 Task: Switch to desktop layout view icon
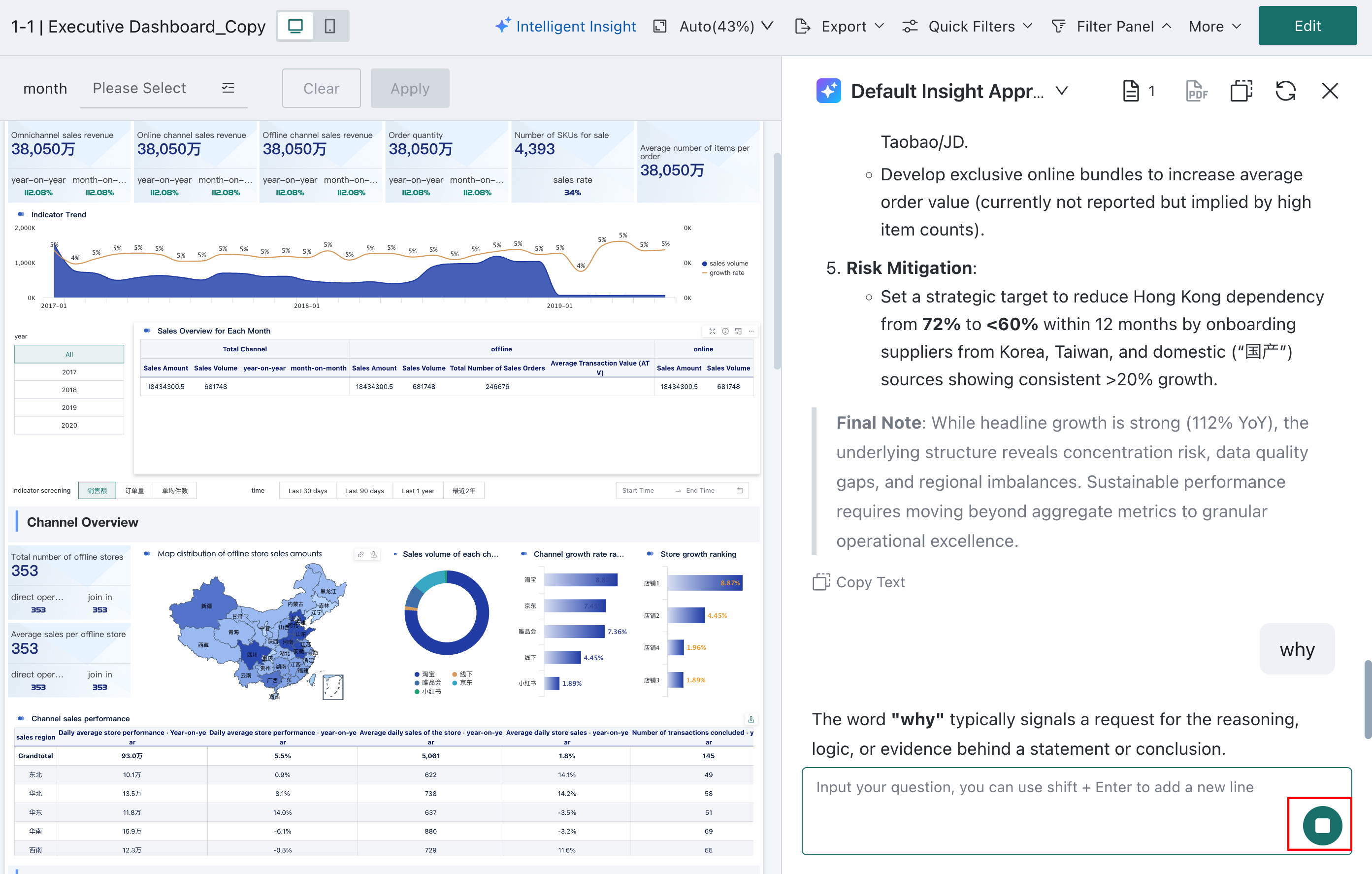point(295,26)
